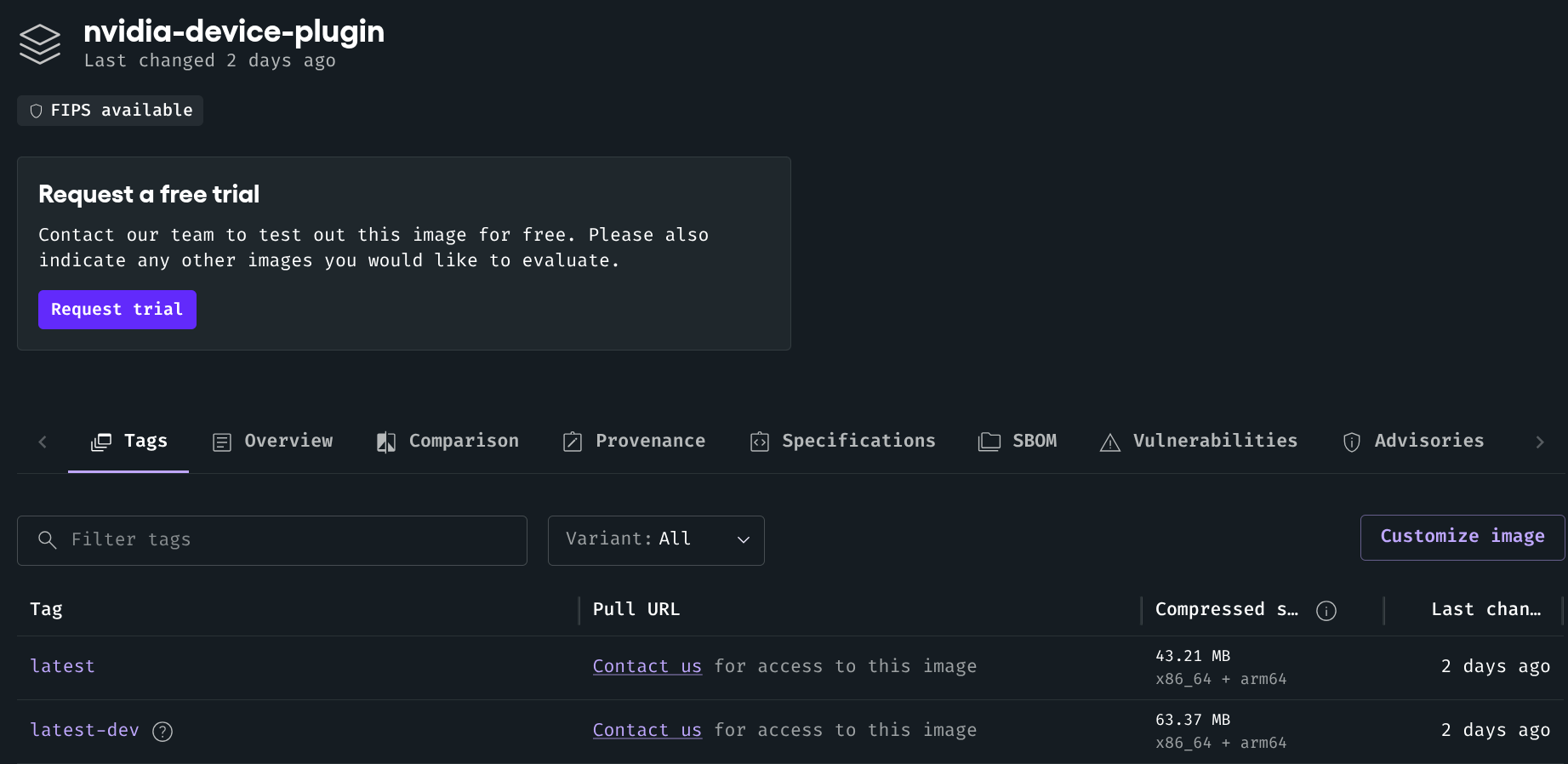Open the Specifications tab

pyautogui.click(x=842, y=442)
